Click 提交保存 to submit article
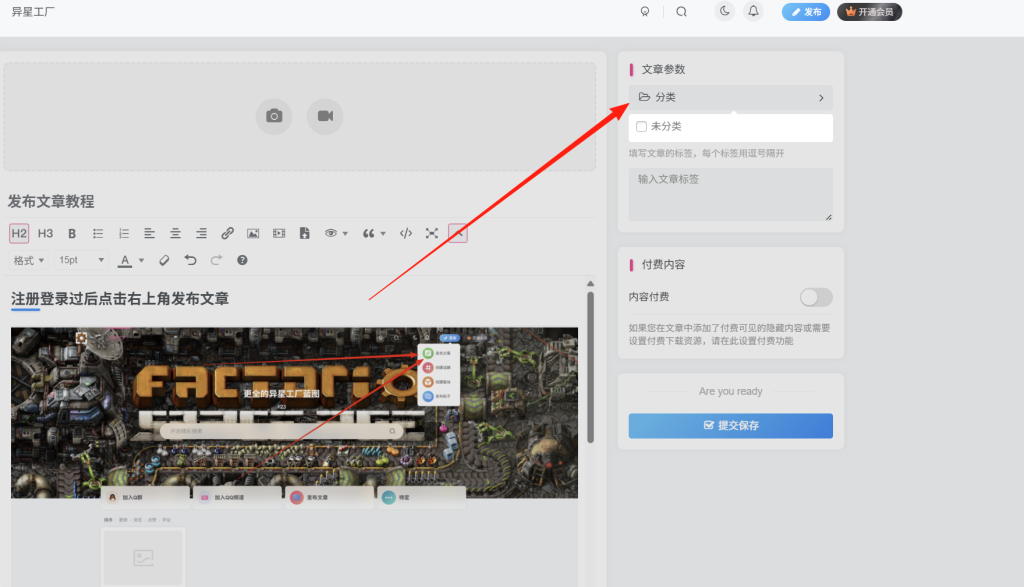Viewport: 1024px width, 587px height. 731,426
